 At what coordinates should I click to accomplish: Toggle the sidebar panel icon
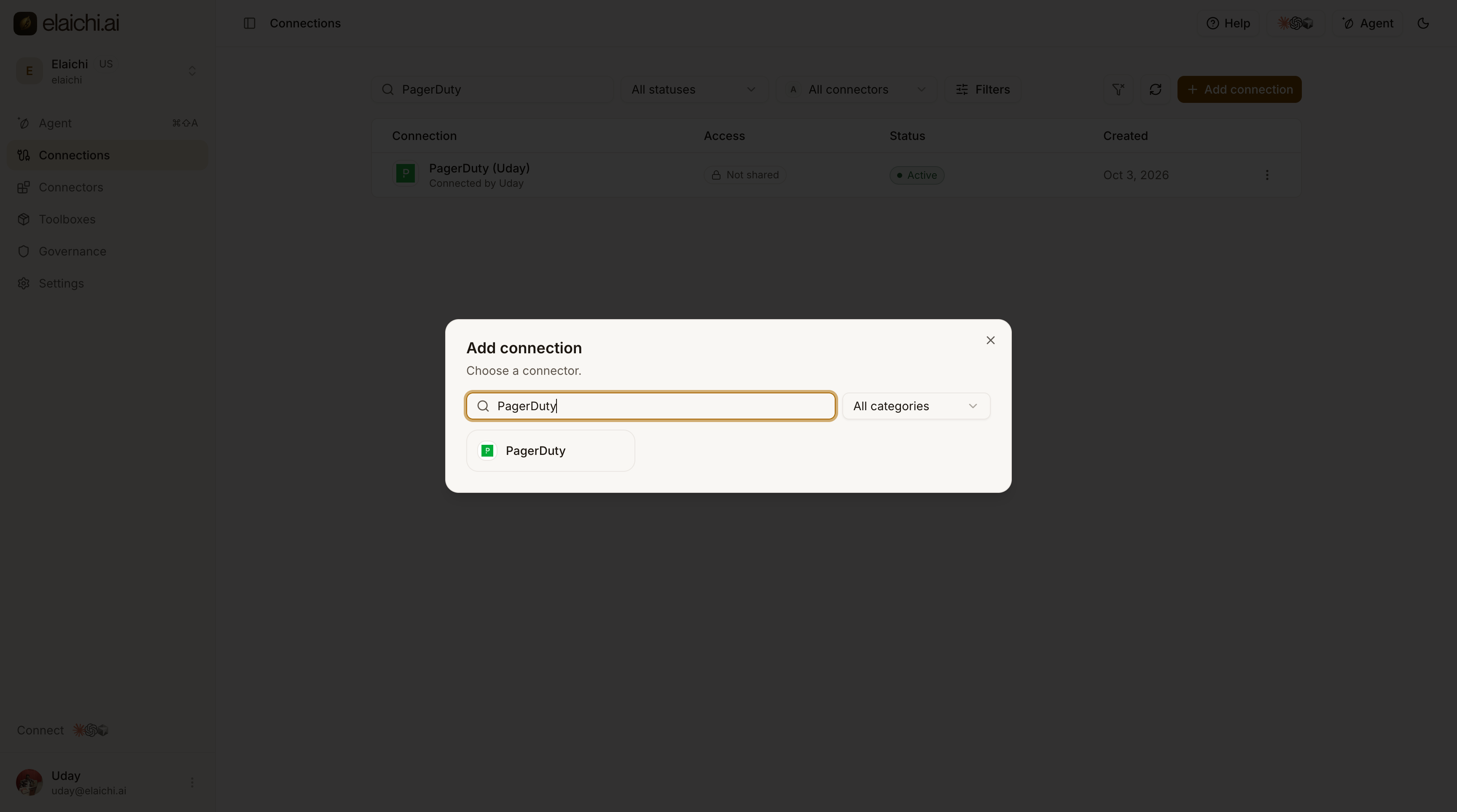[x=250, y=23]
